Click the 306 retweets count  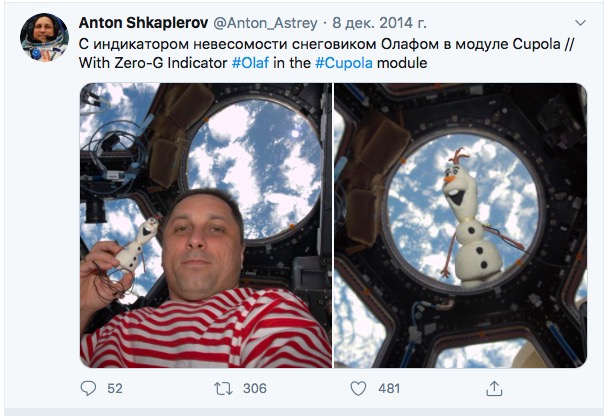pyautogui.click(x=255, y=388)
